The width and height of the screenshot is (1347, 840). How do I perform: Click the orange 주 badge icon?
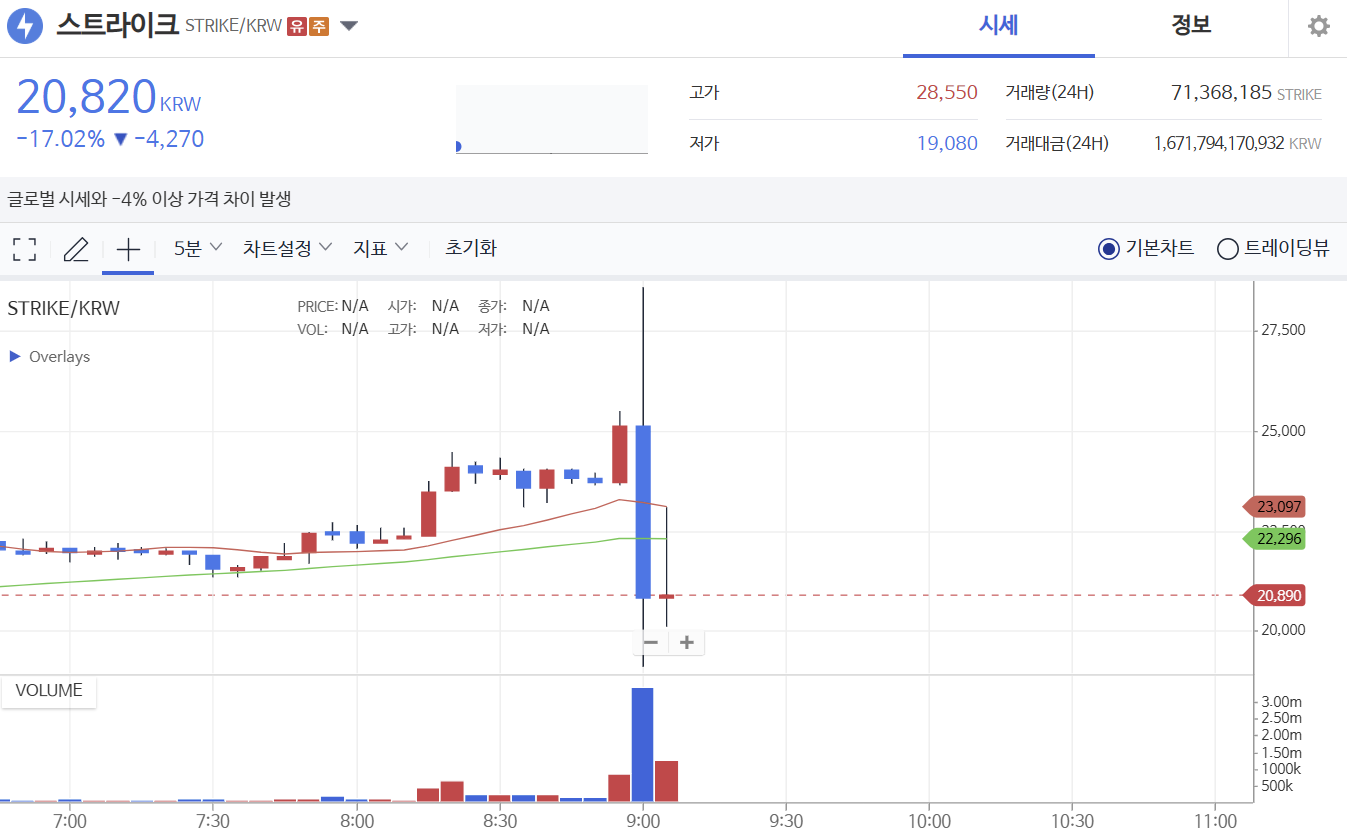(319, 26)
